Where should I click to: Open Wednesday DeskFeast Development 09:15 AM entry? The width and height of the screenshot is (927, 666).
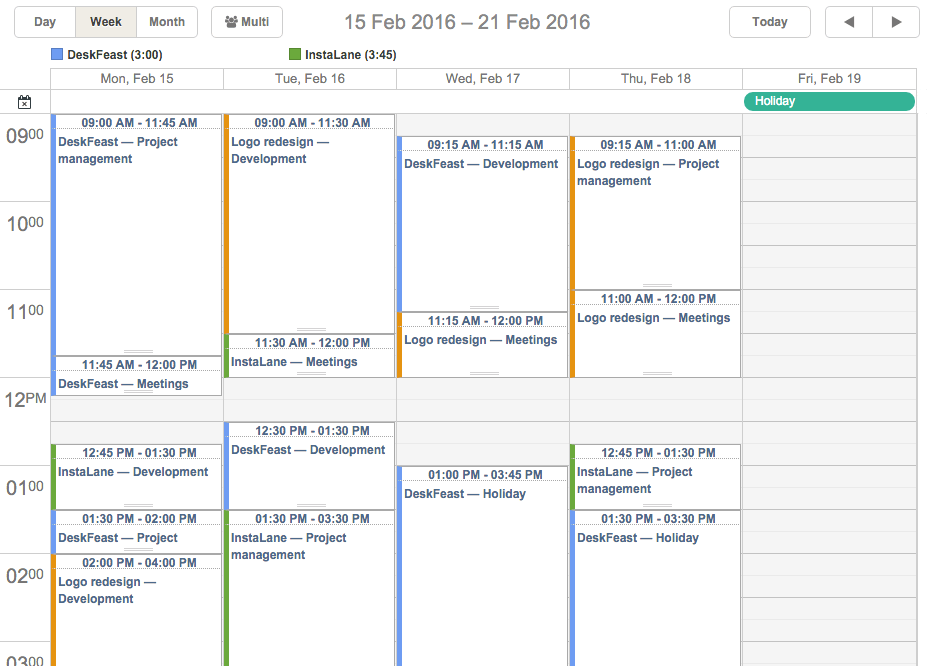point(482,224)
